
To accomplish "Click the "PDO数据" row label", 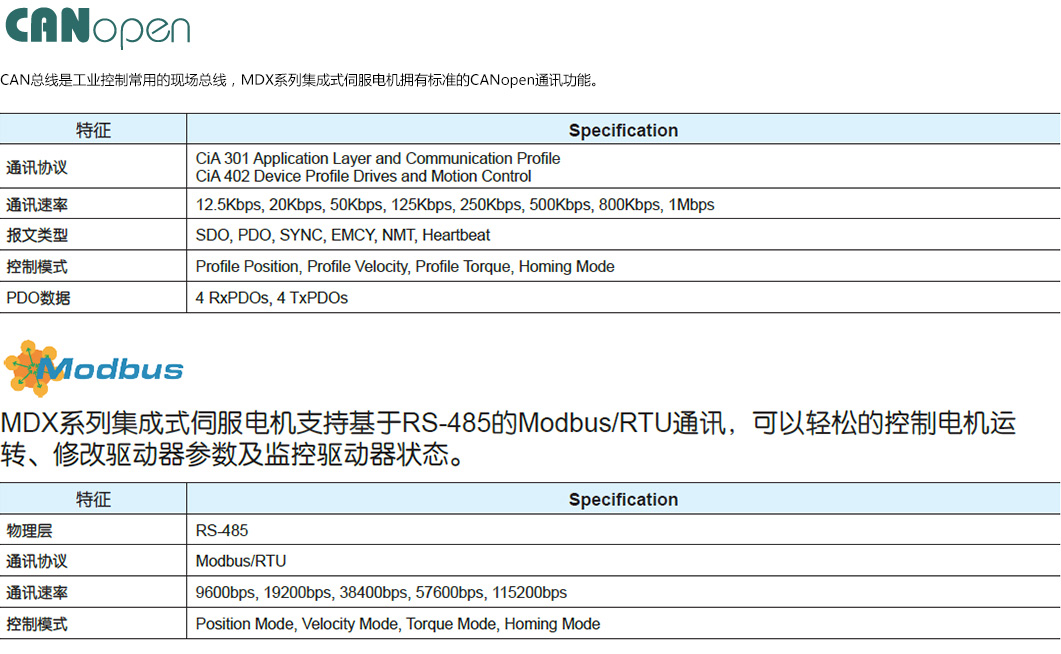I will (39, 298).
